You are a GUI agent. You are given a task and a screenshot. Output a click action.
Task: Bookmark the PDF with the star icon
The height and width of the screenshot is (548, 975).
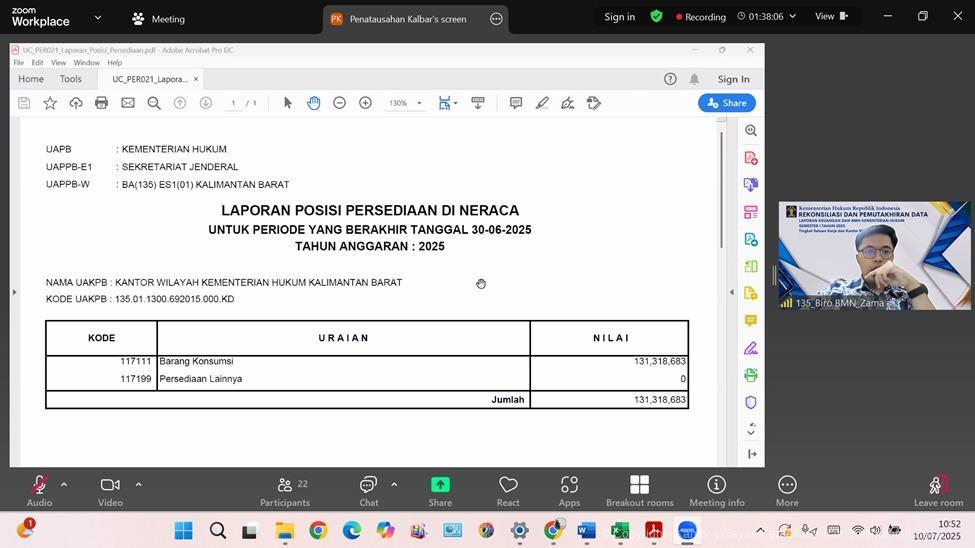[x=50, y=103]
